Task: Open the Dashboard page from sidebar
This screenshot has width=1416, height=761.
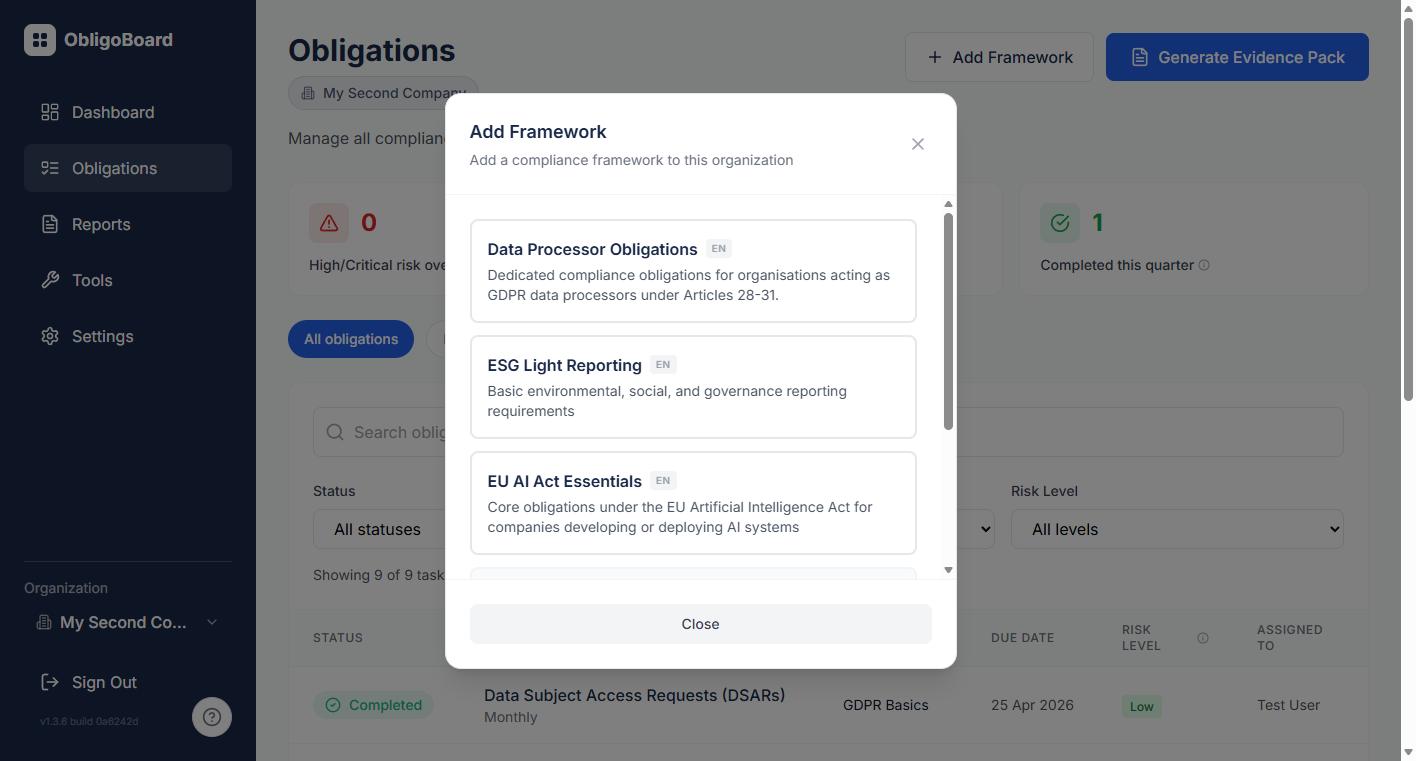Action: pyautogui.click(x=112, y=112)
